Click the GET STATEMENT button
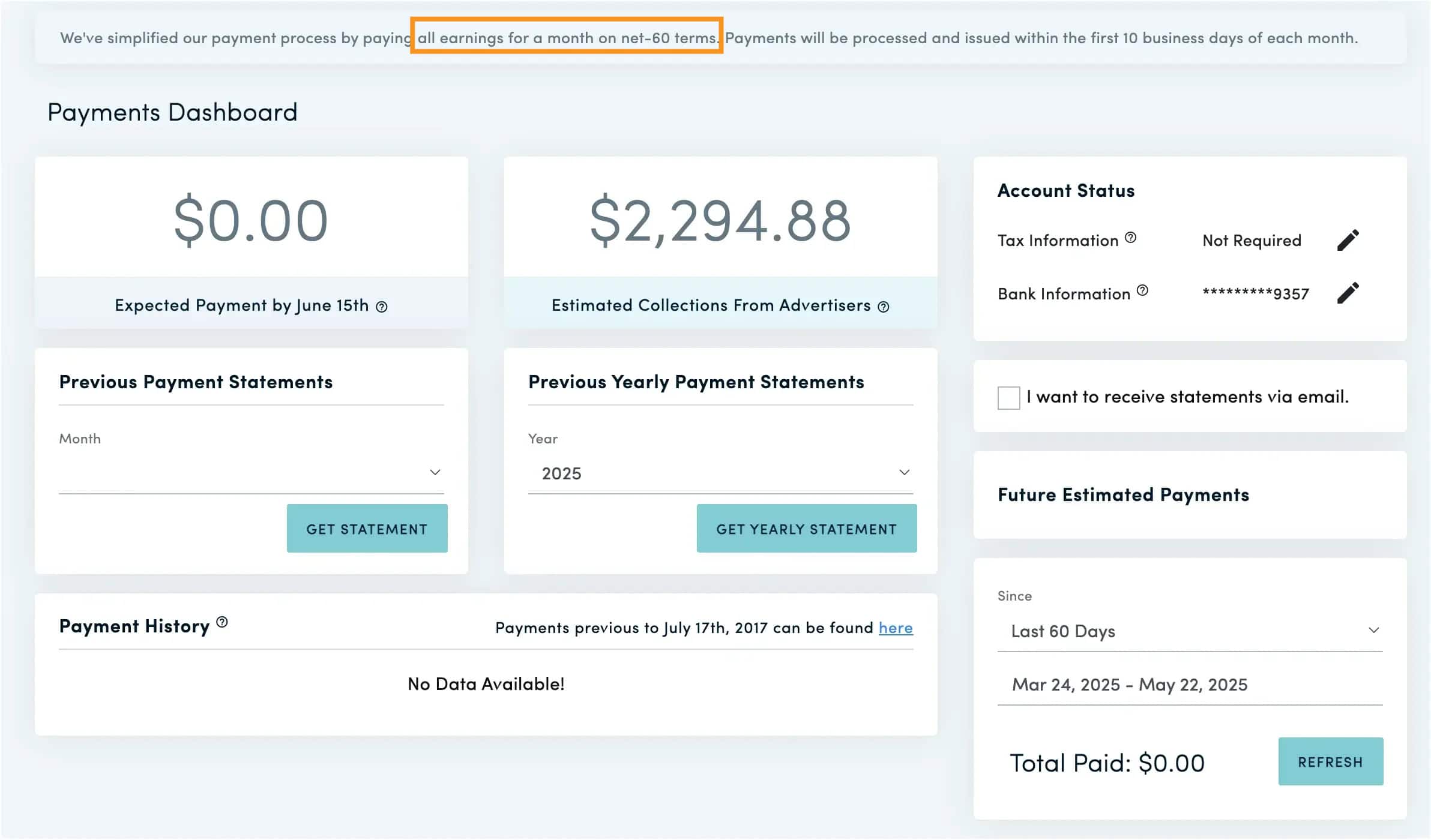The height and width of the screenshot is (840, 1431). (x=367, y=529)
